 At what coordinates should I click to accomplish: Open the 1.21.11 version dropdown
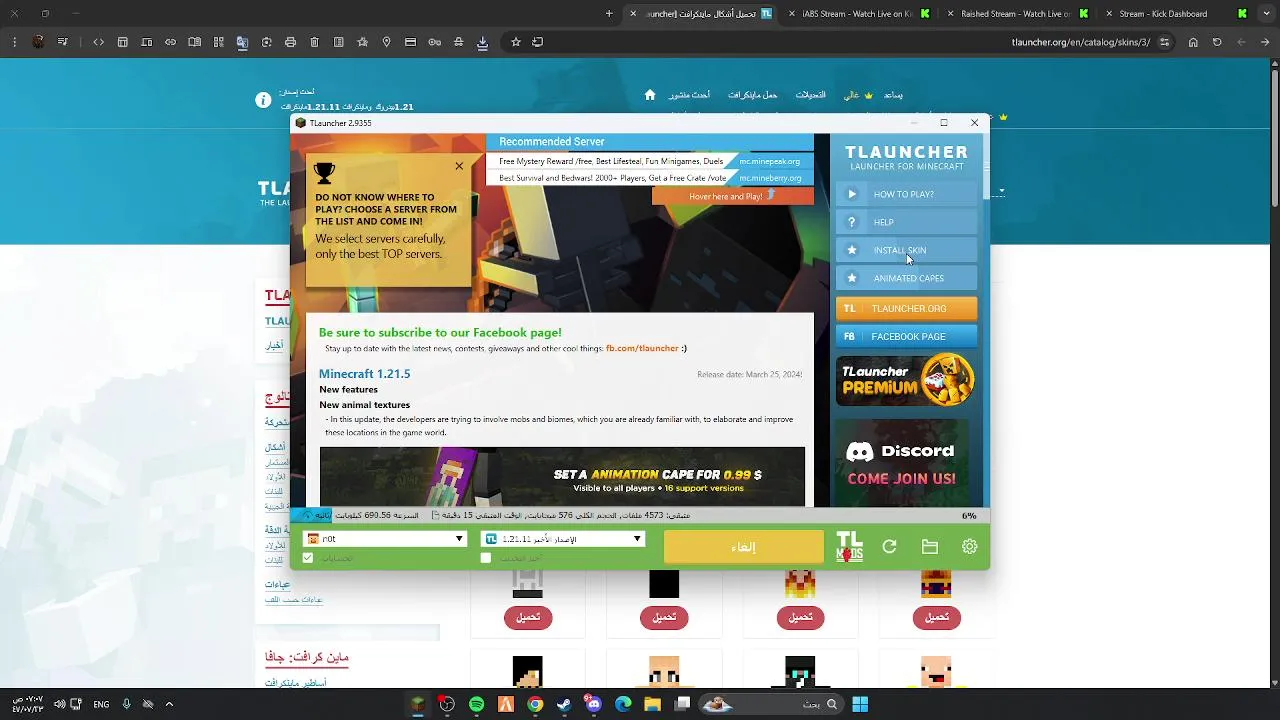pyautogui.click(x=563, y=539)
